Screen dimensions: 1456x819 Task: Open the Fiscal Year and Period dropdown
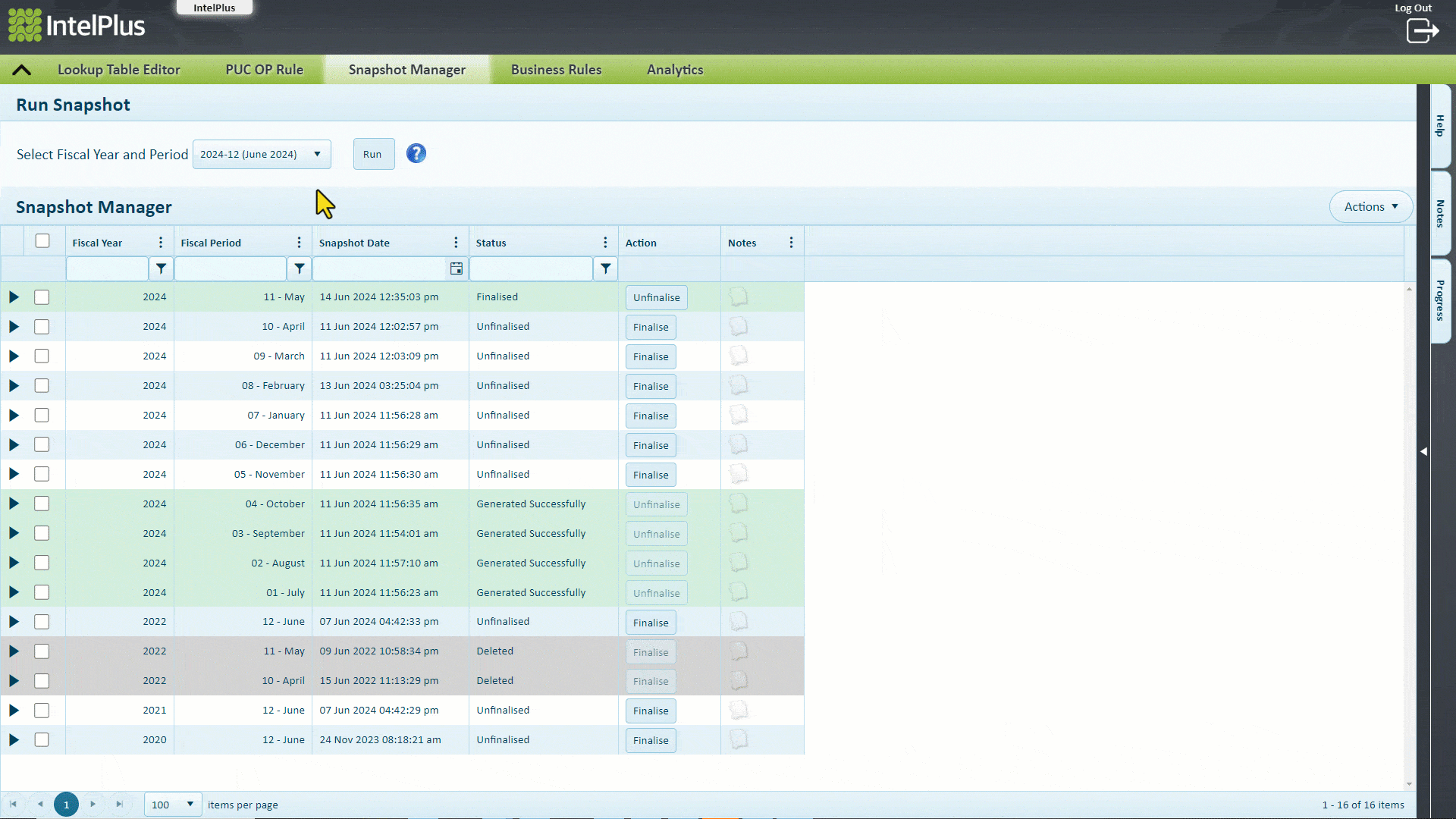(x=262, y=154)
